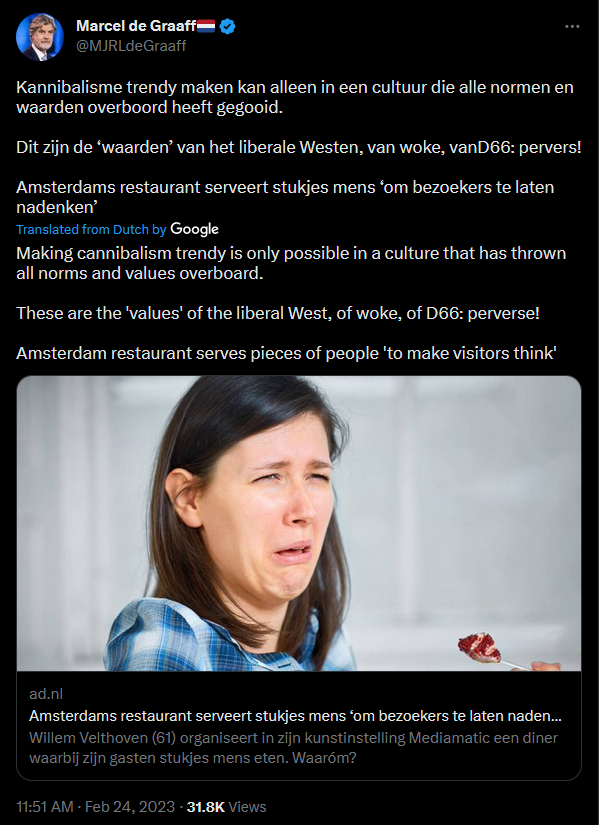
Task: Open the three-dot more options menu
Action: (572, 26)
